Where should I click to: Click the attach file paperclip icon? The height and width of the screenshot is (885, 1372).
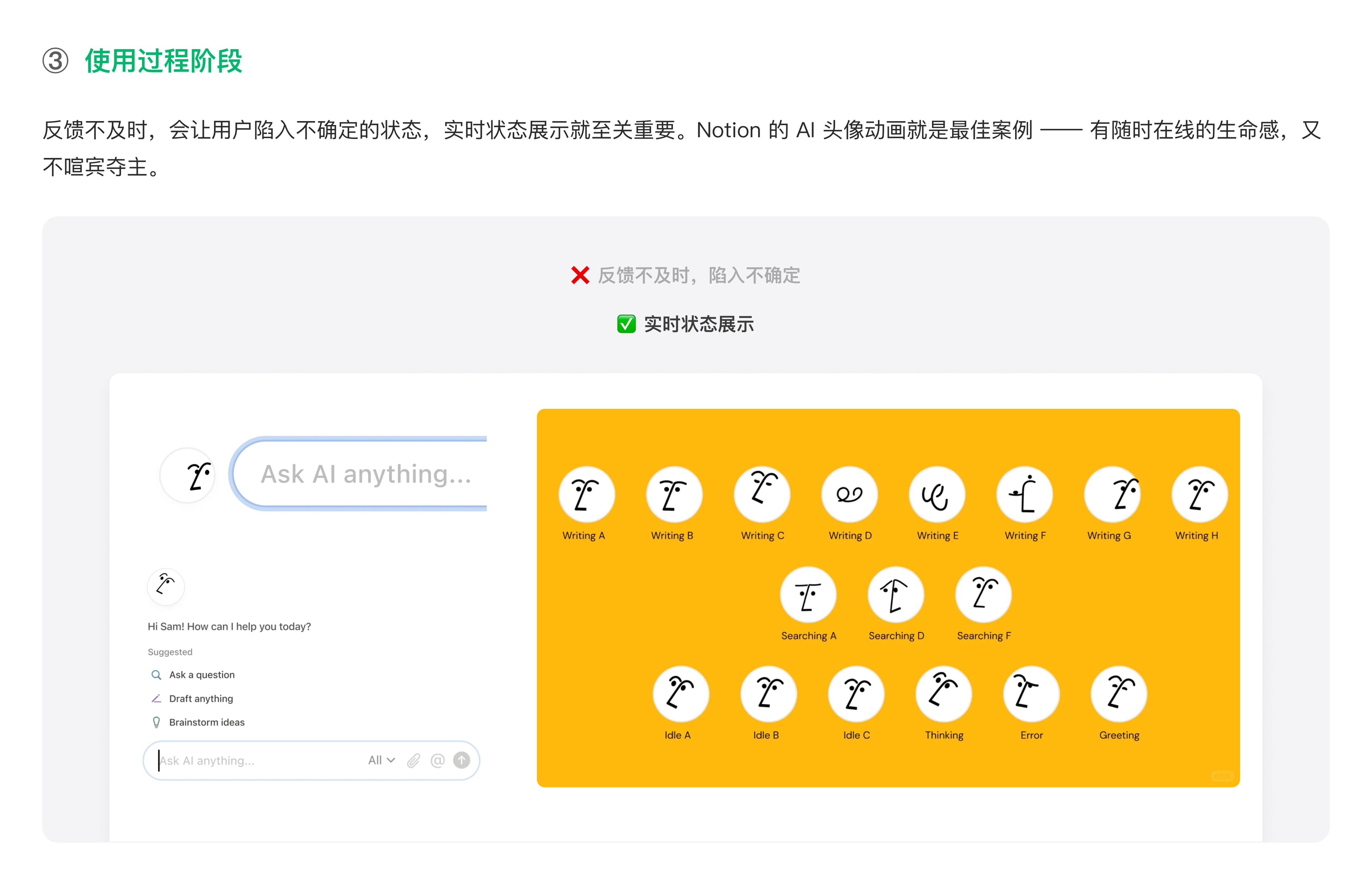click(413, 760)
